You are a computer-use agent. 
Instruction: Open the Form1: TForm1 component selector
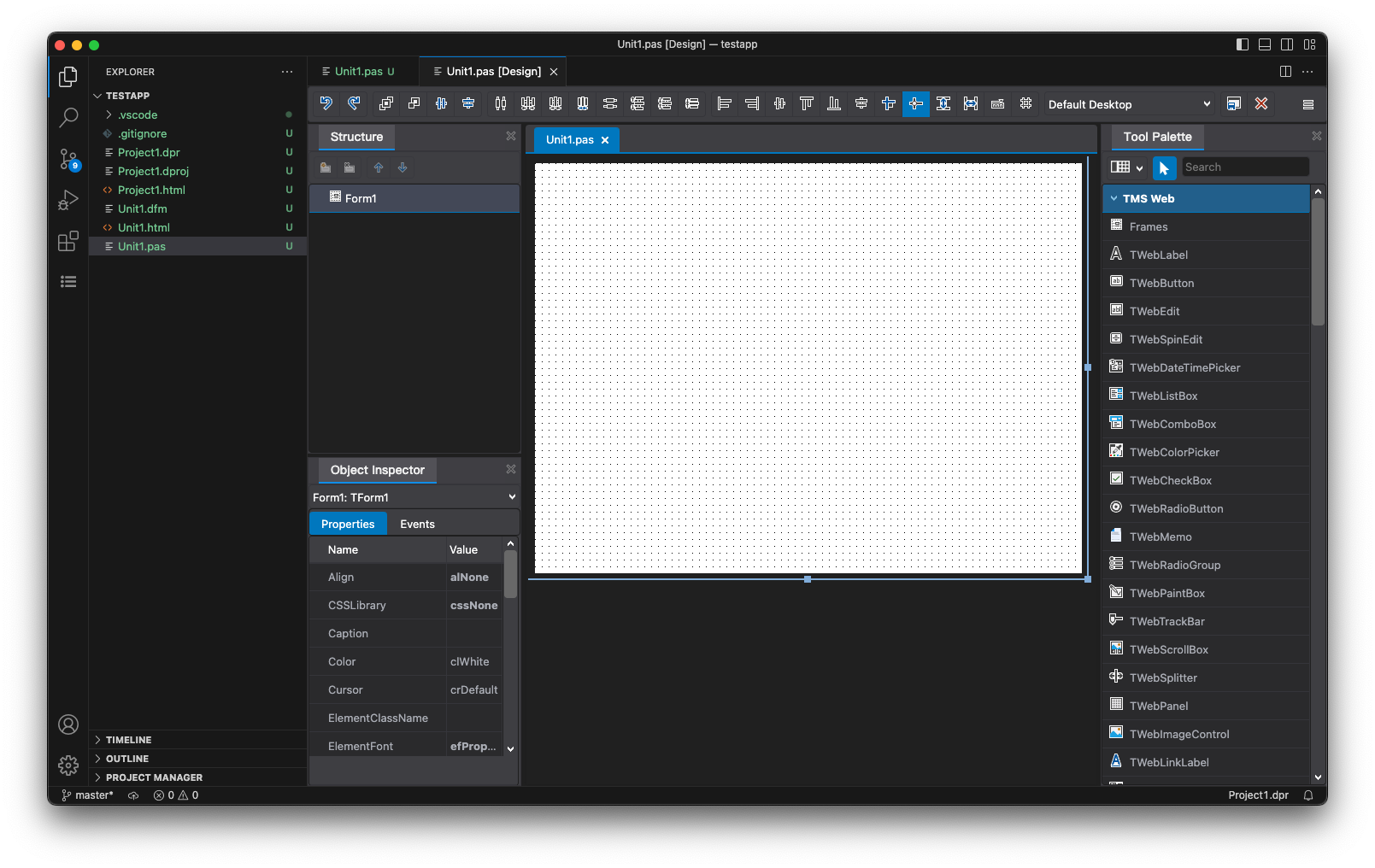pyautogui.click(x=414, y=497)
